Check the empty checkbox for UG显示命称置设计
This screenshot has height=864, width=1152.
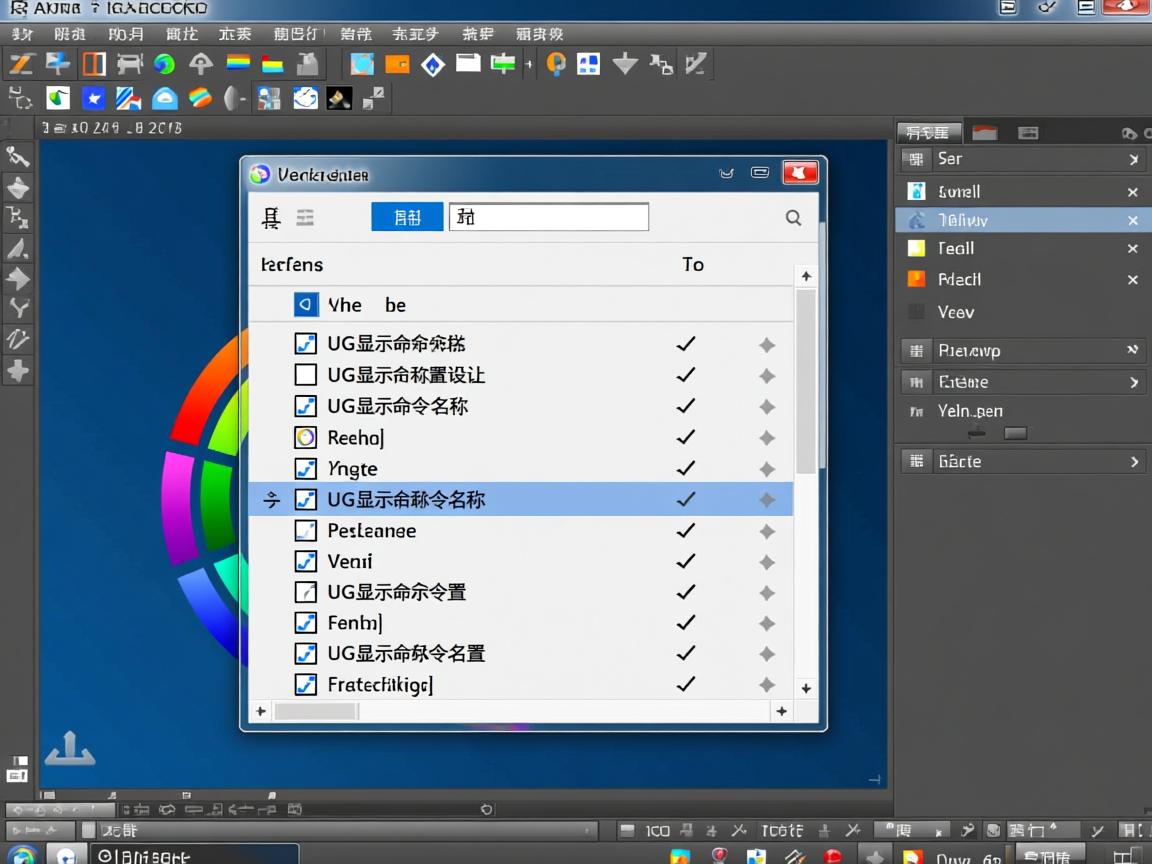click(306, 375)
